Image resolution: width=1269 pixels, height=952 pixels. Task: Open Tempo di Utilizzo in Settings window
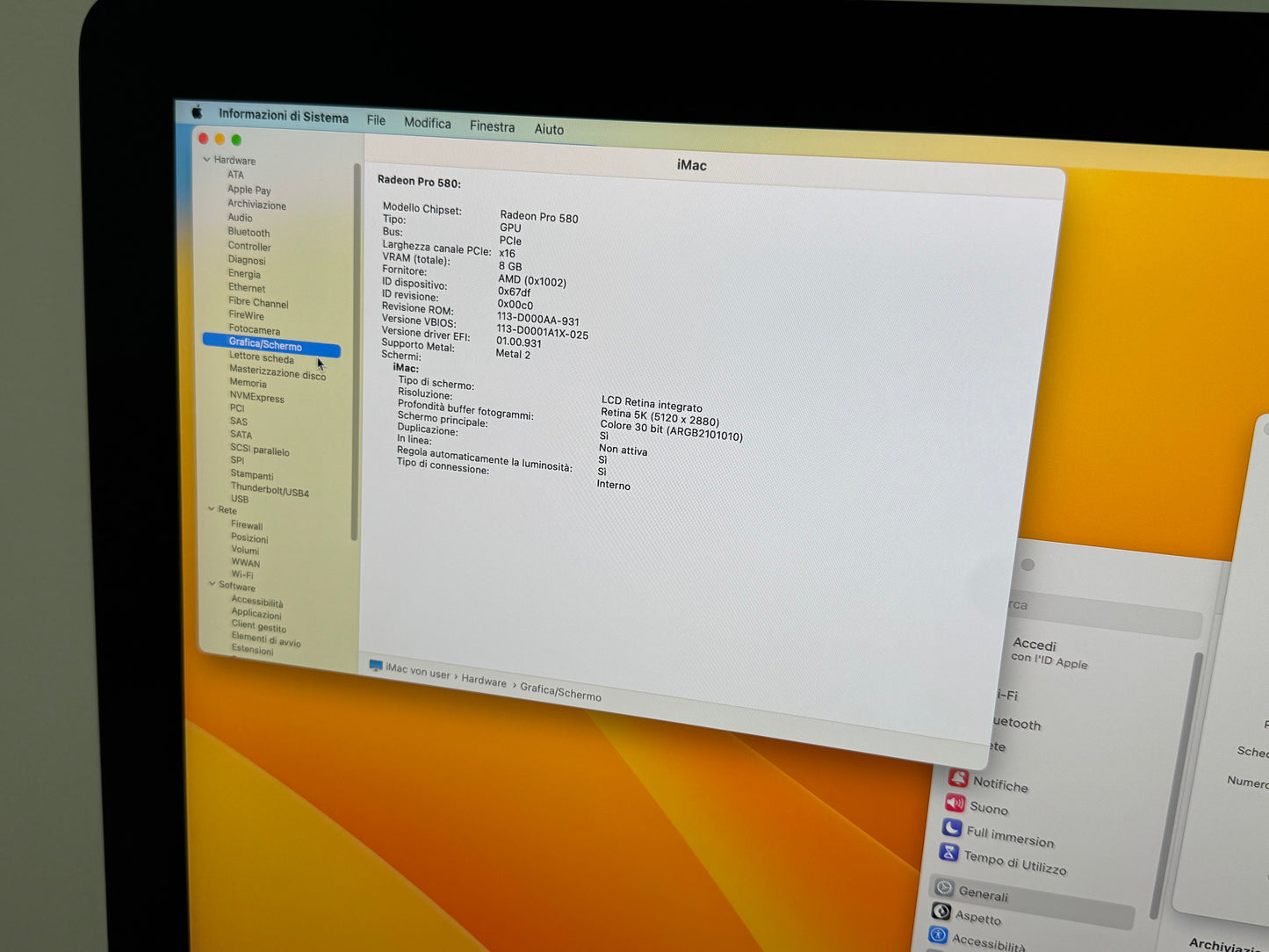pyautogui.click(x=1003, y=860)
